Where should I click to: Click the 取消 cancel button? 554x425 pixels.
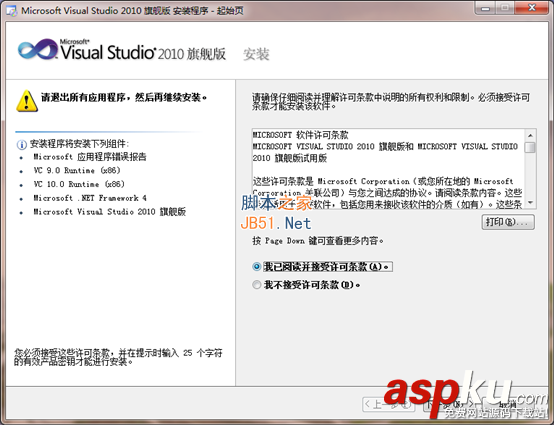(x=509, y=404)
